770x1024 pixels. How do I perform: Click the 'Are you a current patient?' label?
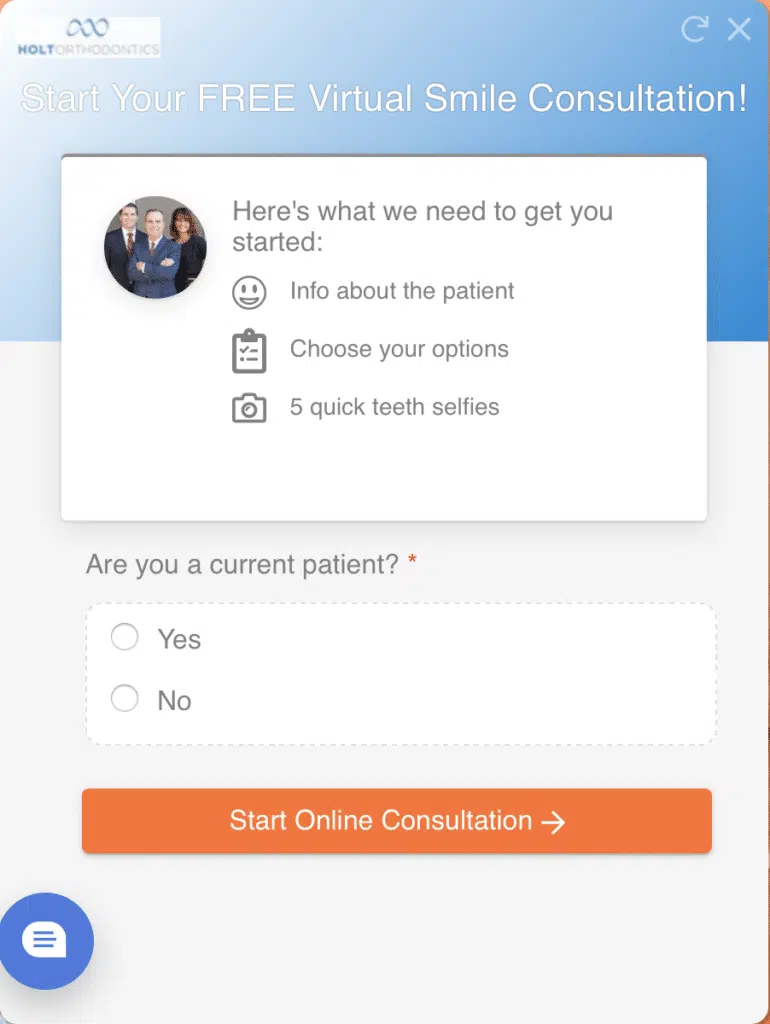click(242, 565)
